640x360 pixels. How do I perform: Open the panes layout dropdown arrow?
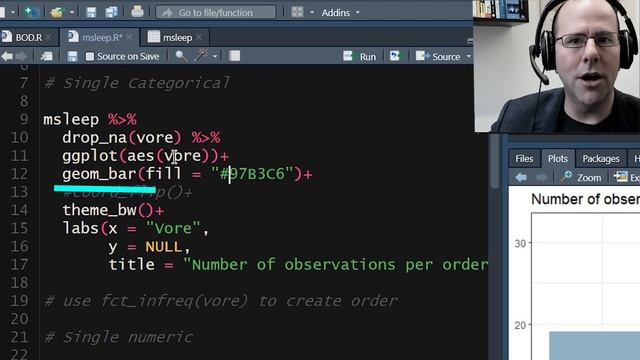click(x=312, y=13)
